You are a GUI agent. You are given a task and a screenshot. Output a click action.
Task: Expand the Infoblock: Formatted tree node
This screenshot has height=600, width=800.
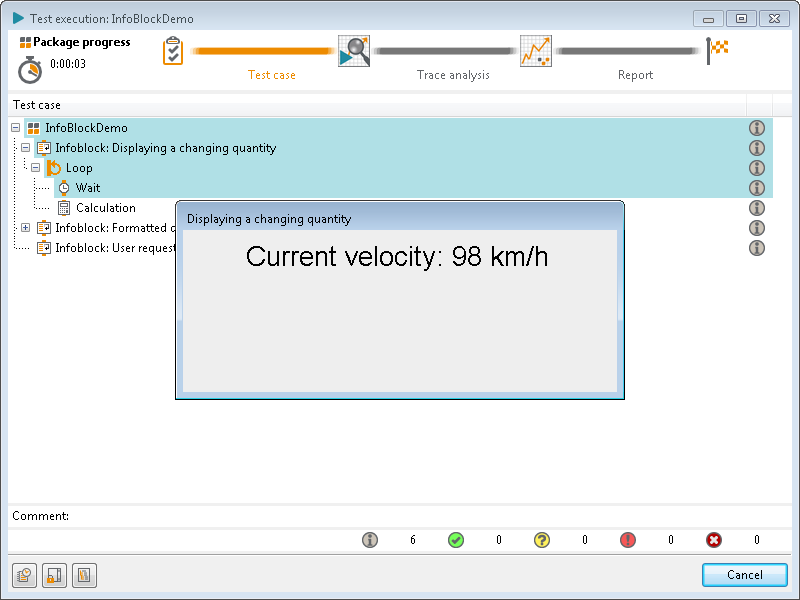tap(26, 228)
